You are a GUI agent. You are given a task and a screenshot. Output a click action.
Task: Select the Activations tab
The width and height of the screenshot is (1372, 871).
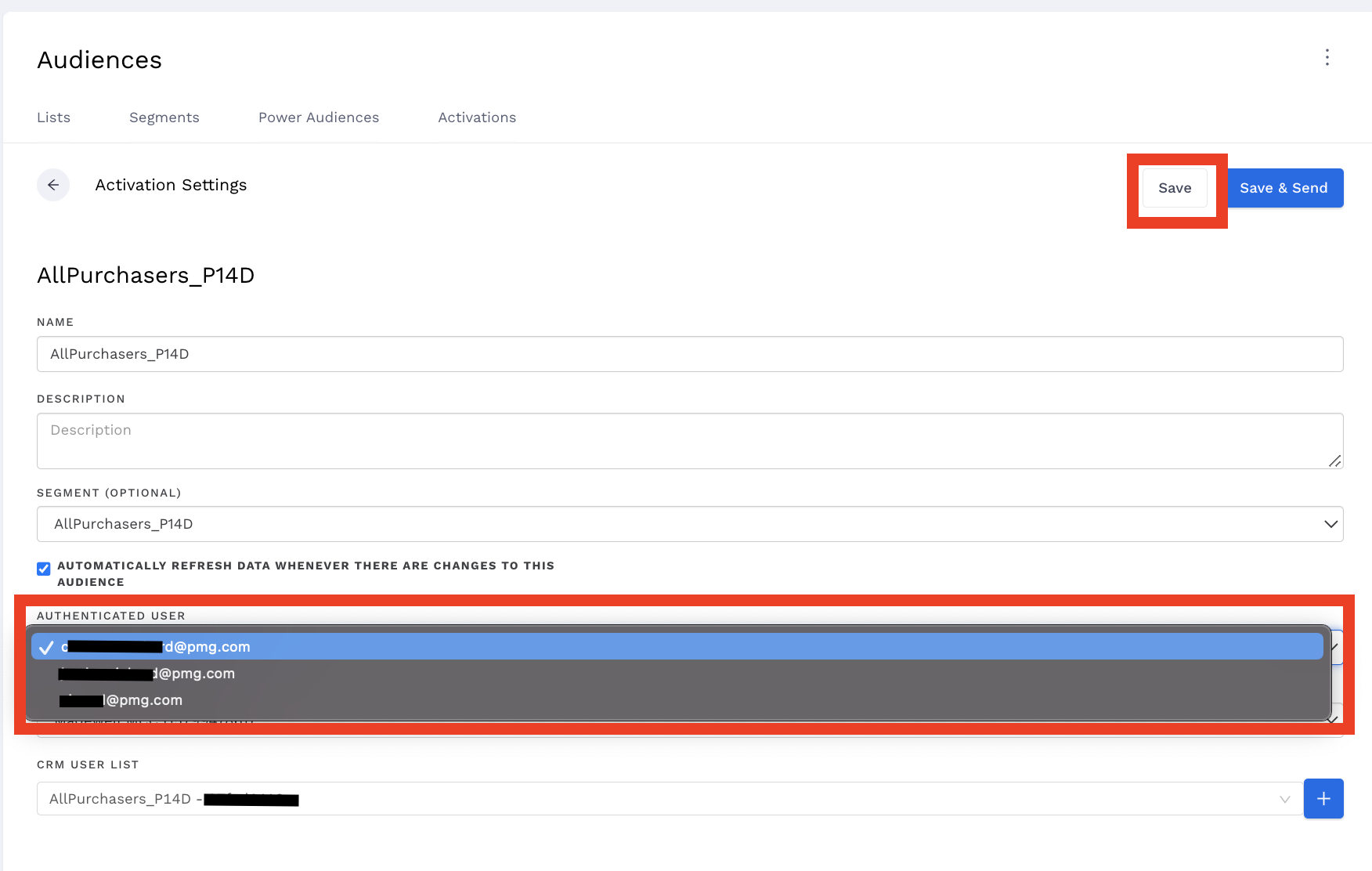476,117
